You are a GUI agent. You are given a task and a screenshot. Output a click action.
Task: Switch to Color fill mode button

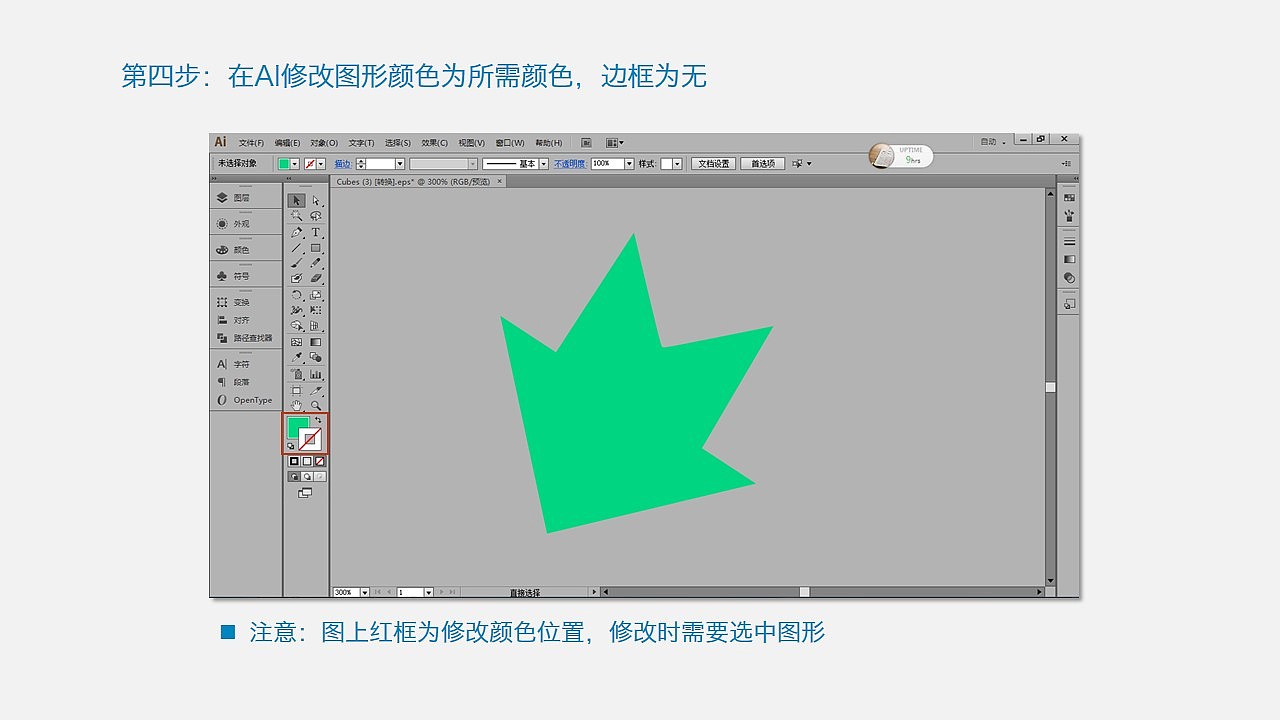tap(294, 461)
